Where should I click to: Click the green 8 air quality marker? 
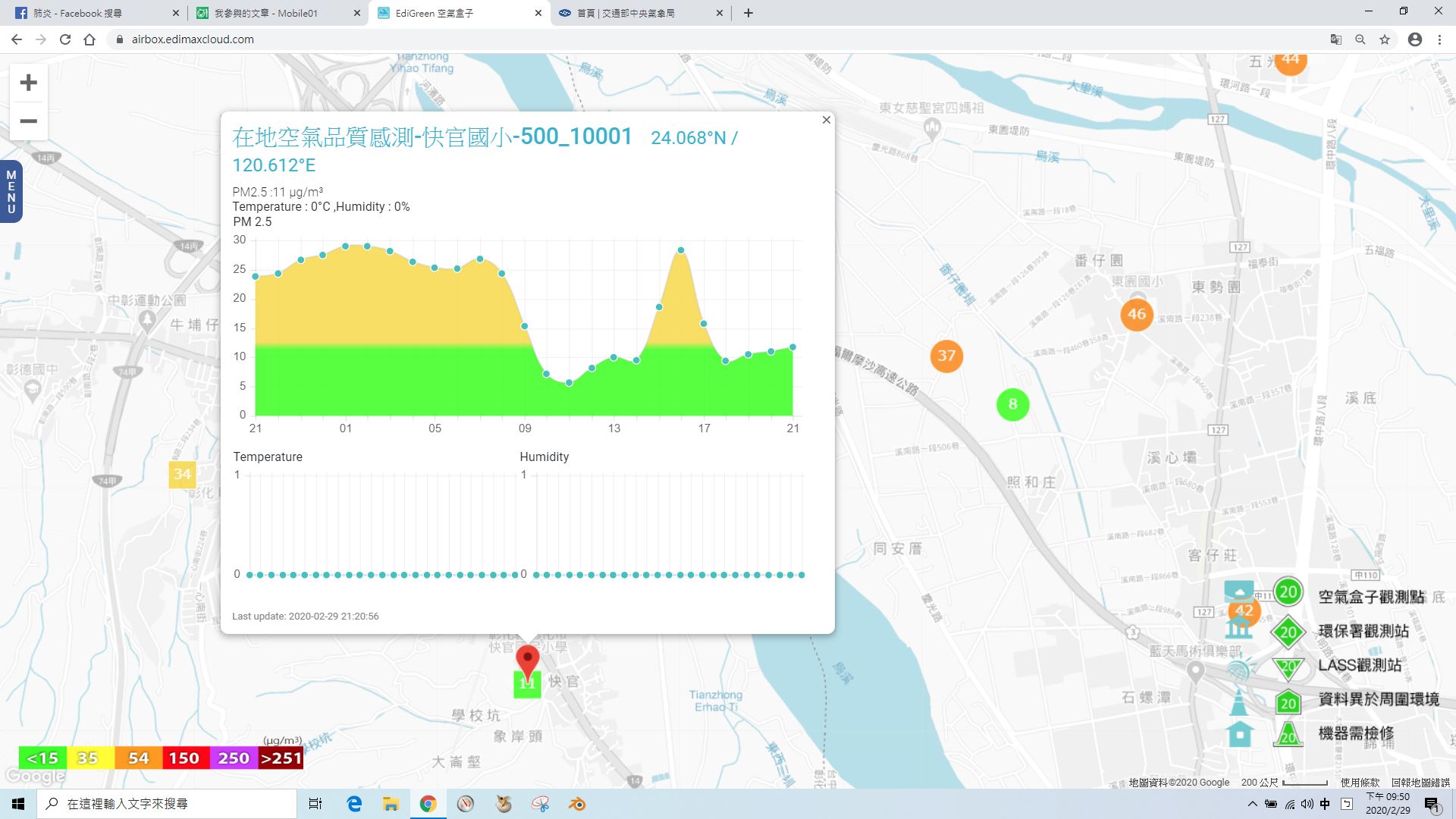point(1012,404)
